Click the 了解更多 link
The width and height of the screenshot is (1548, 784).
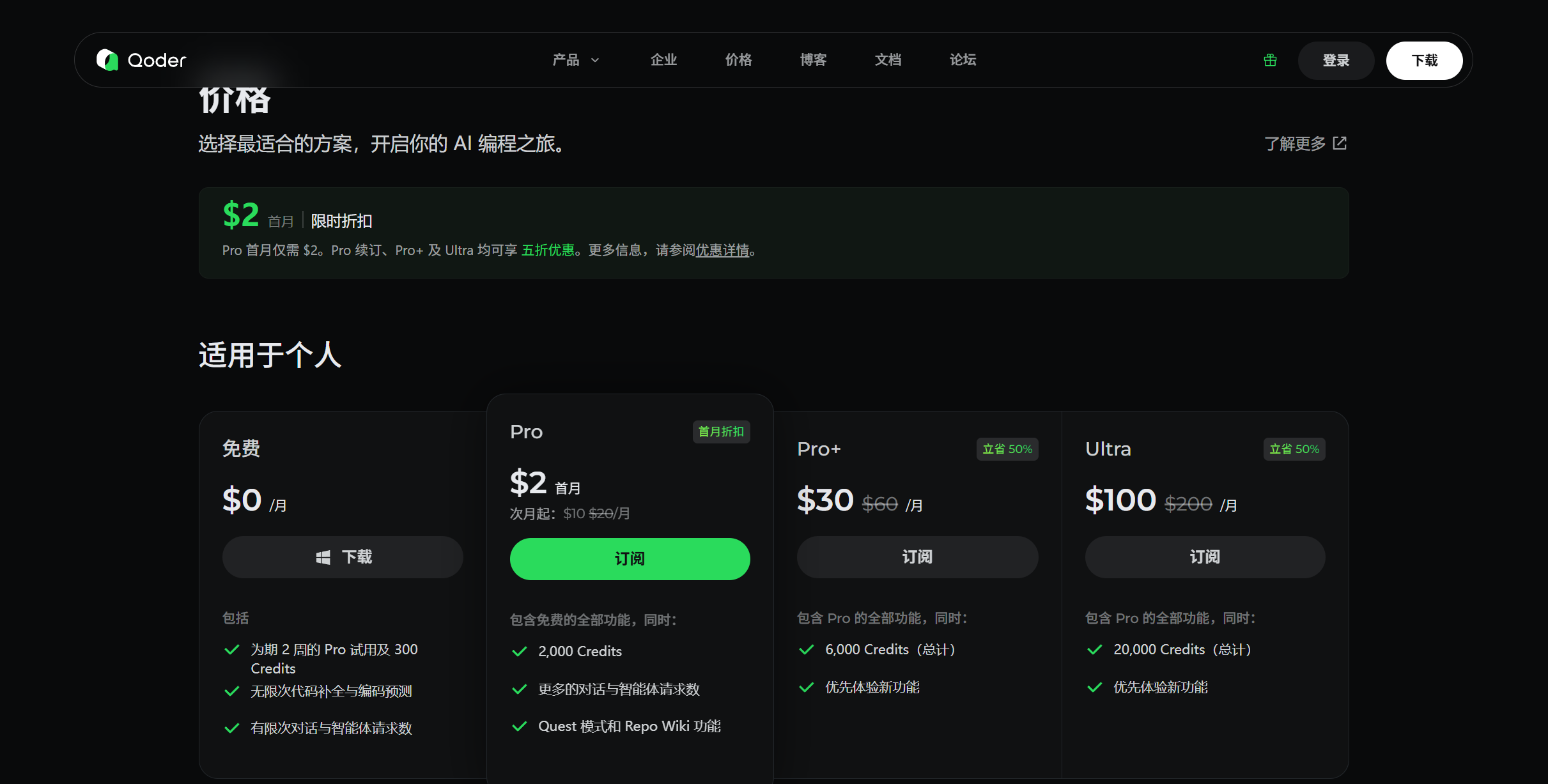click(x=1295, y=143)
